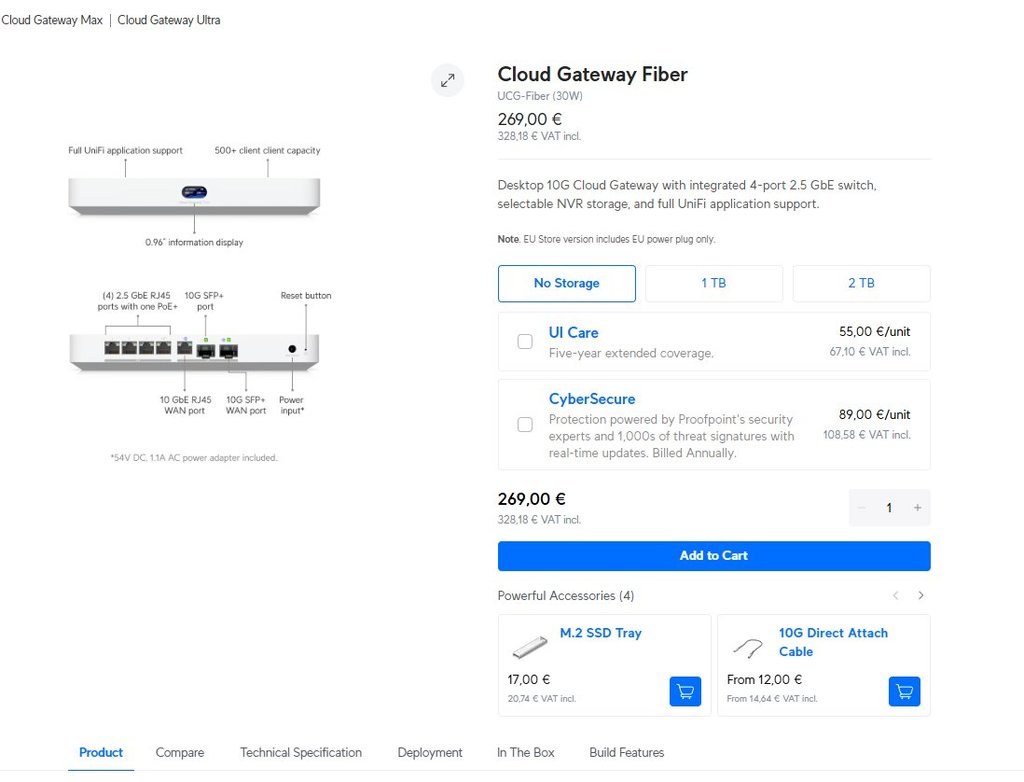Open the Technical Specification tab
Image resolution: width=1024 pixels, height=782 pixels.
pos(300,753)
